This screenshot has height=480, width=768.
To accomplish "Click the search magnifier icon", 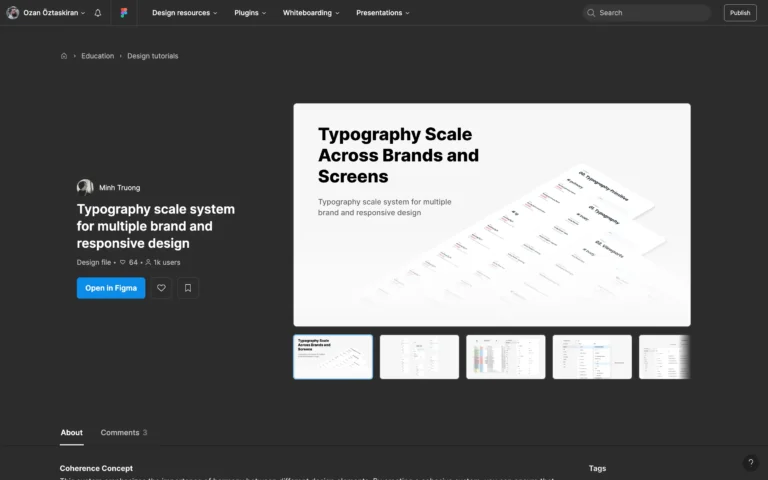I will click(x=593, y=13).
